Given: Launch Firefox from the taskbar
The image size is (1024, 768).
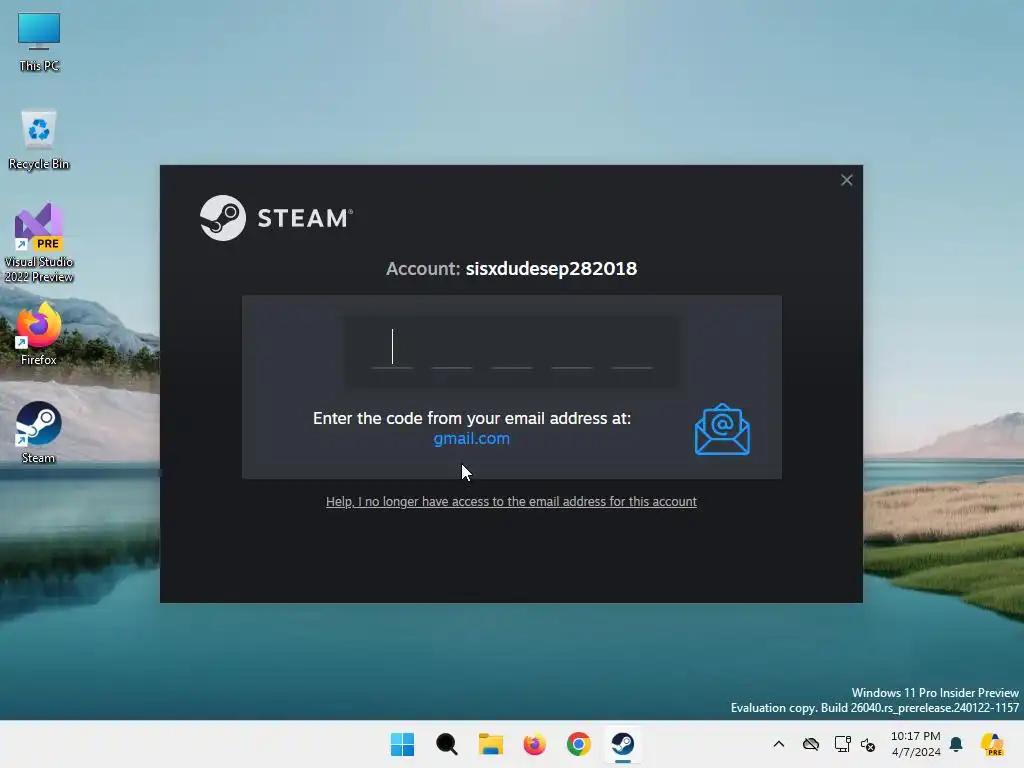Looking at the screenshot, I should pyautogui.click(x=535, y=744).
